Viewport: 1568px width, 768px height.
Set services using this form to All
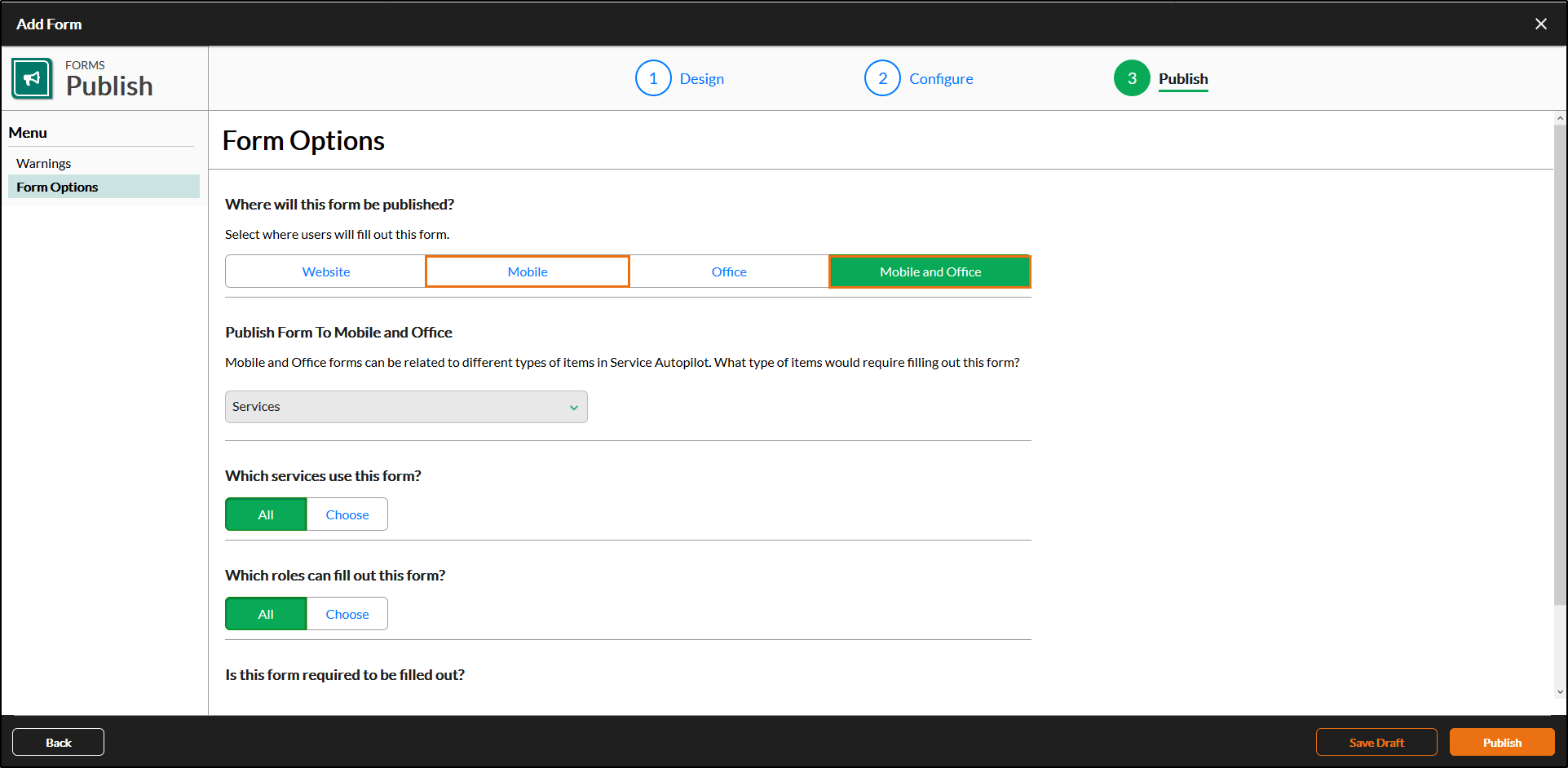click(266, 514)
